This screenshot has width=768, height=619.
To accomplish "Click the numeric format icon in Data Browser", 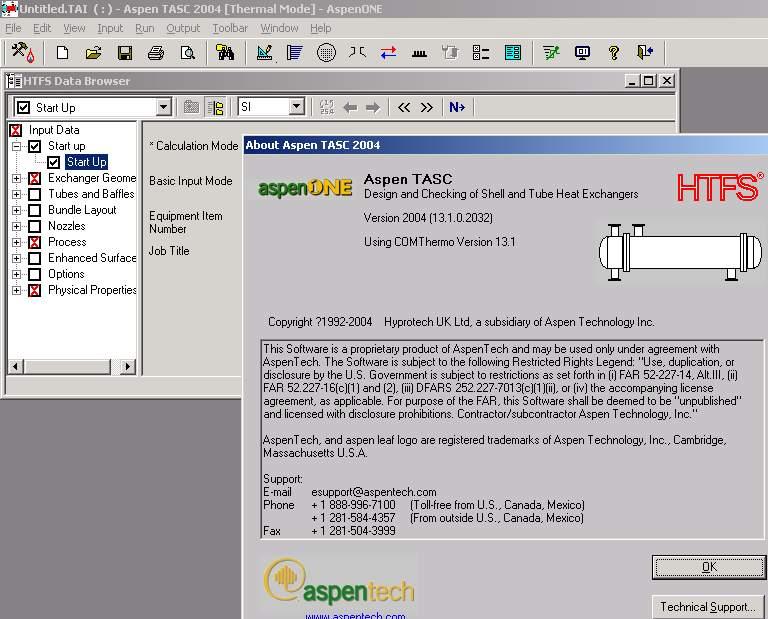I will [x=327, y=107].
